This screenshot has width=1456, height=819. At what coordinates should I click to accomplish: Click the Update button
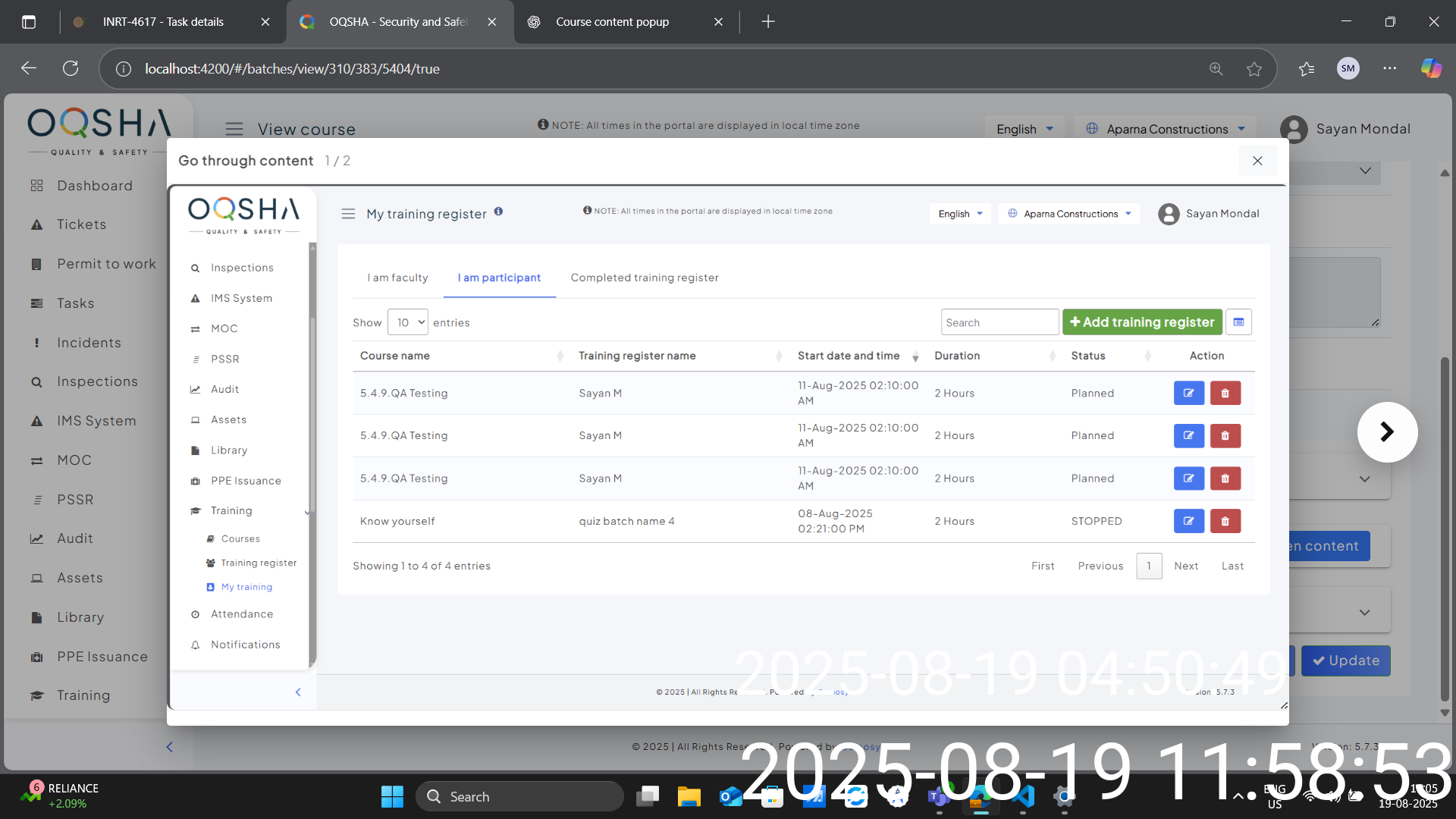[x=1345, y=661]
